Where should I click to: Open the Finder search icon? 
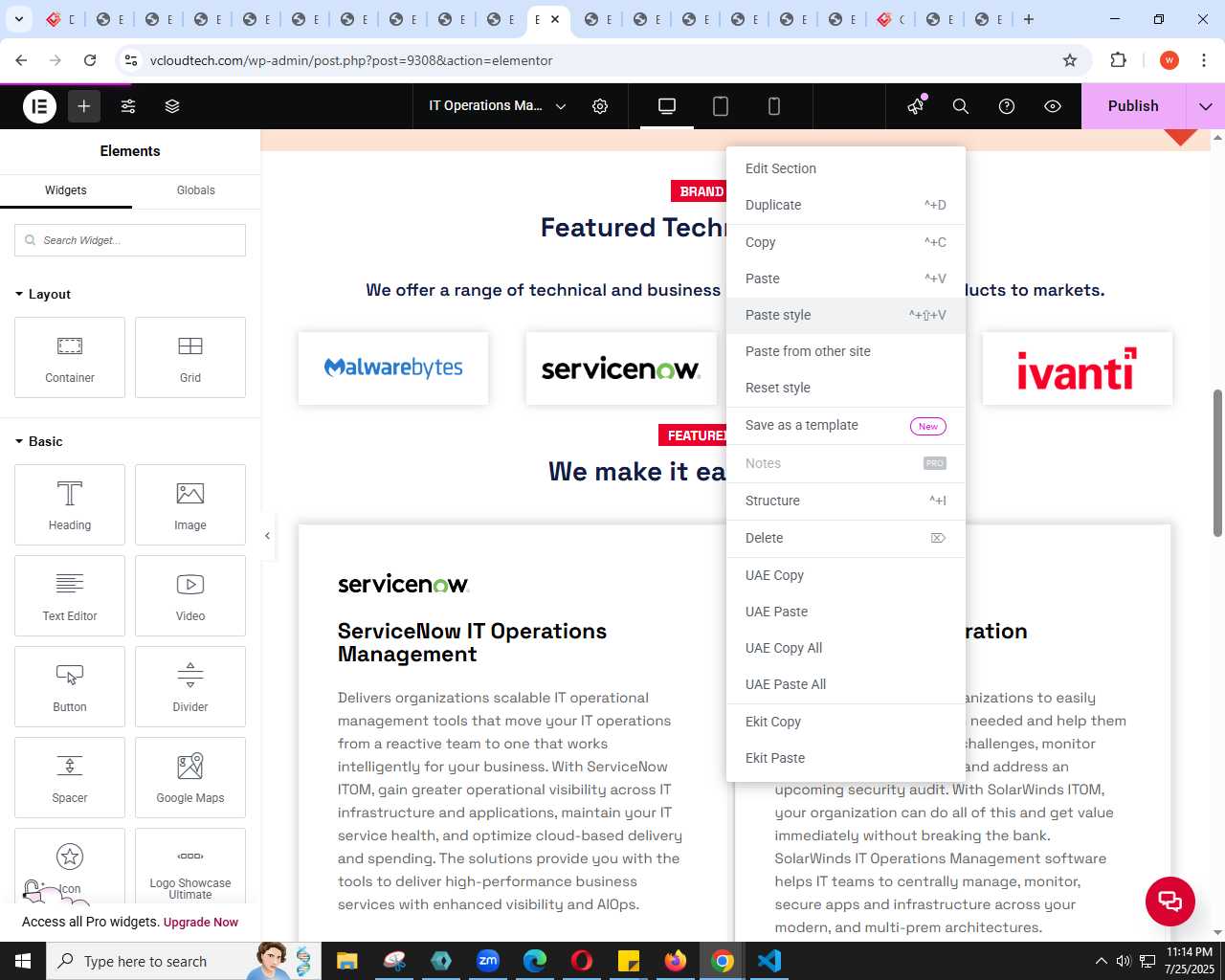pos(961,106)
